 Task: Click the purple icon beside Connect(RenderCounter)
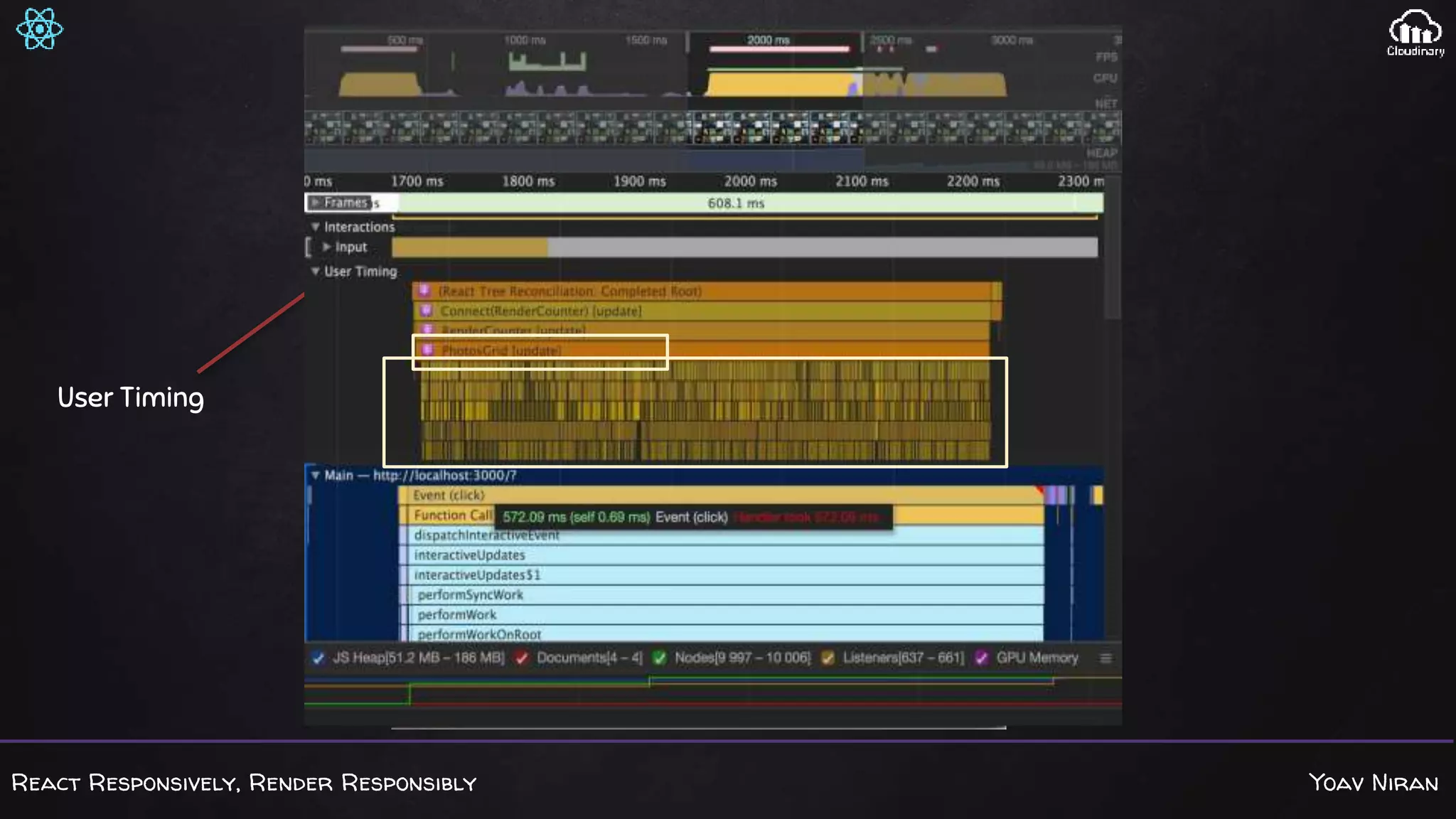click(426, 310)
